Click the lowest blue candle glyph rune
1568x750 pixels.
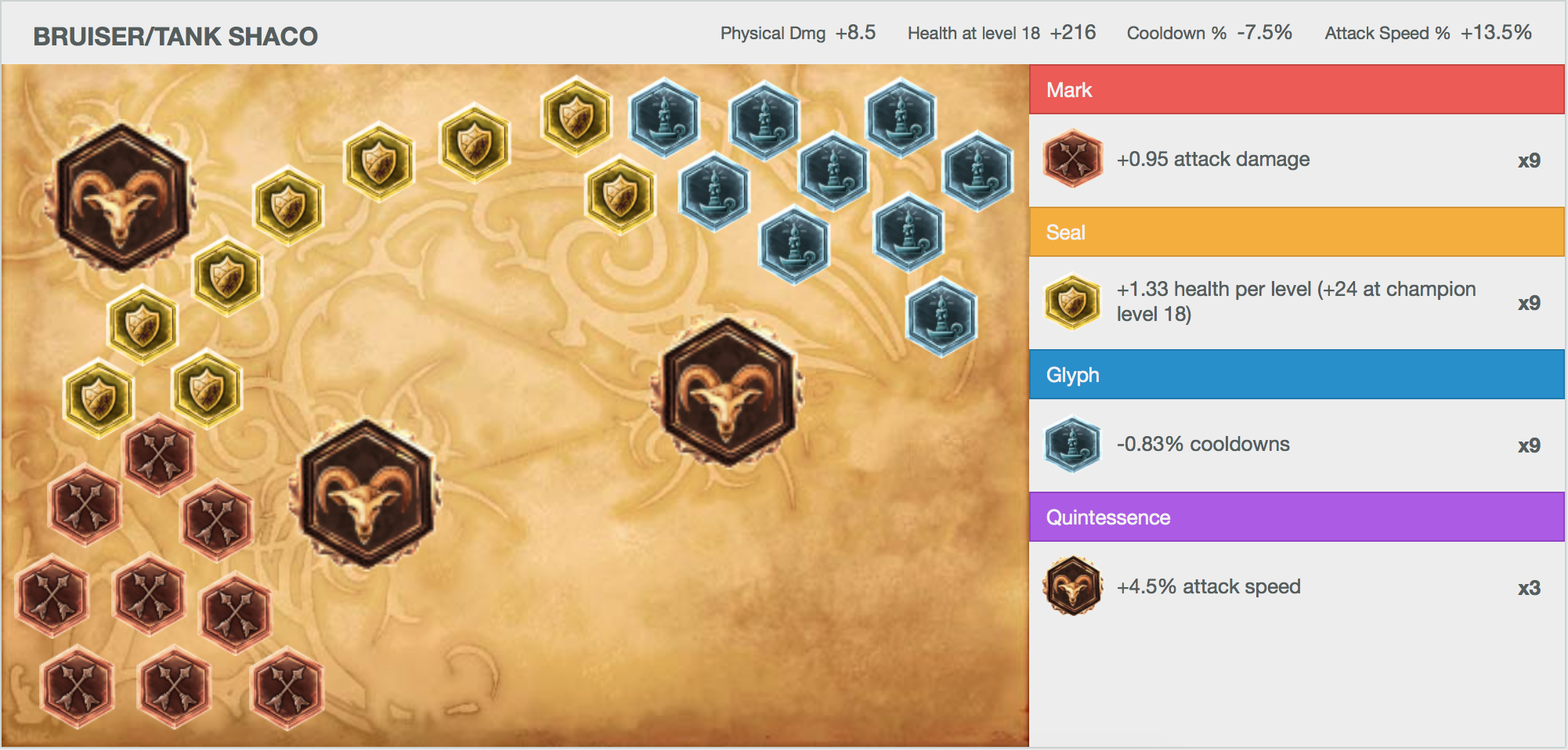click(x=942, y=317)
